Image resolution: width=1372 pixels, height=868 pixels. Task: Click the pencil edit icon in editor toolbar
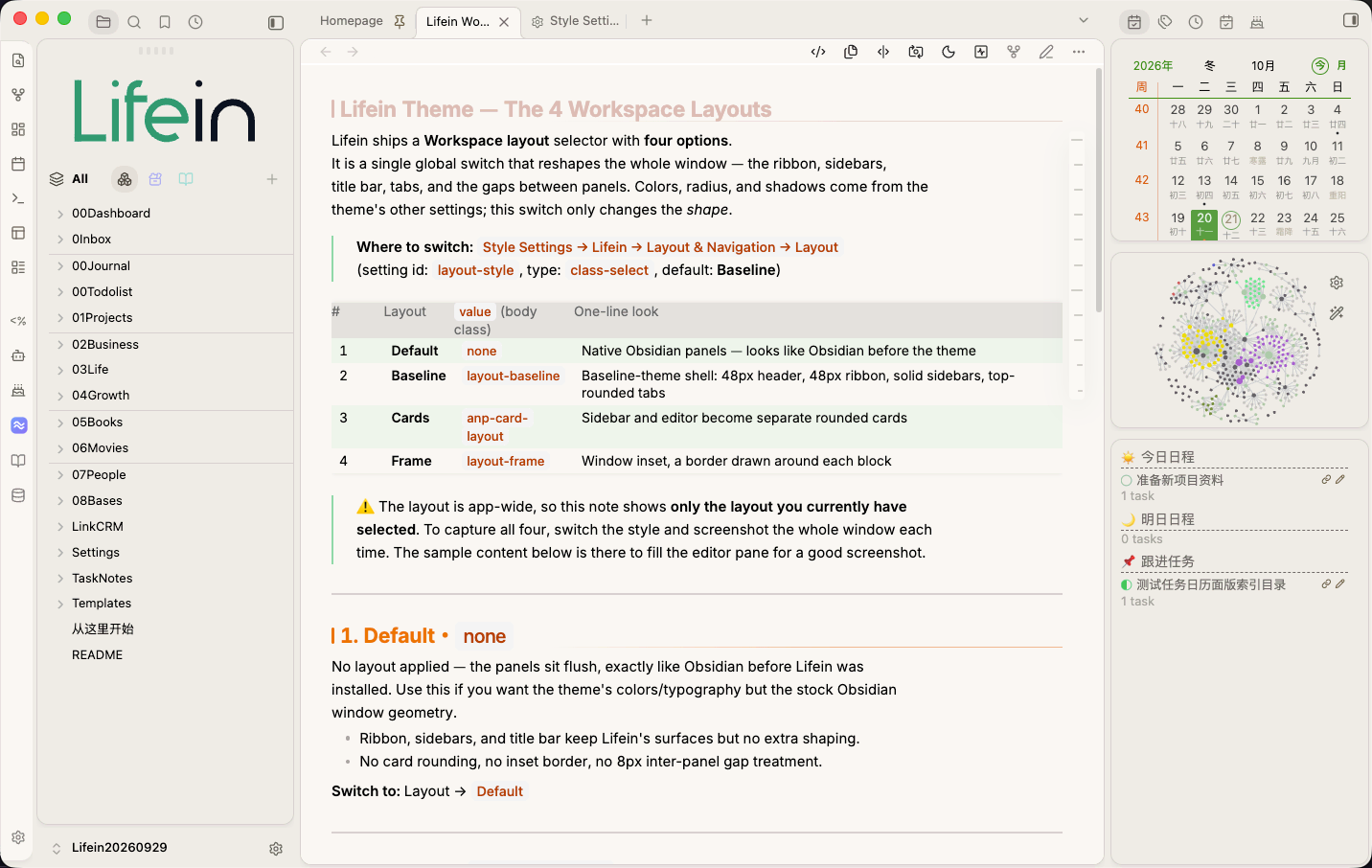(x=1046, y=52)
